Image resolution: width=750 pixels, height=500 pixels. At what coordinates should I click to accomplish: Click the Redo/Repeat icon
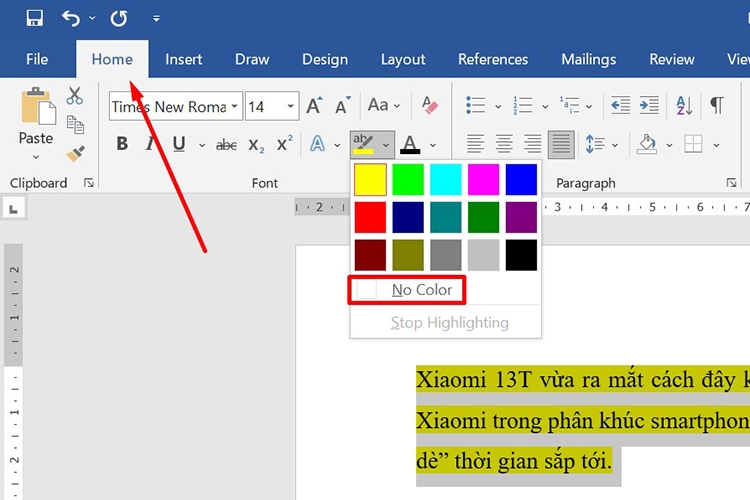tap(119, 18)
